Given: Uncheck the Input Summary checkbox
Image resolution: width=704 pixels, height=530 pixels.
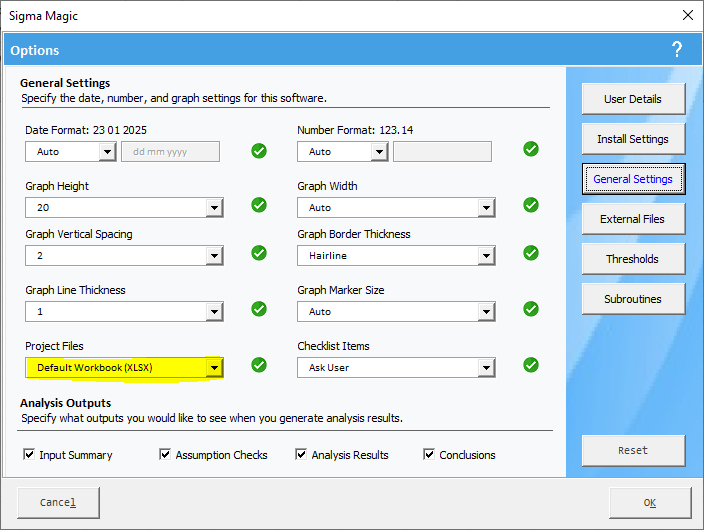Looking at the screenshot, I should click(29, 455).
